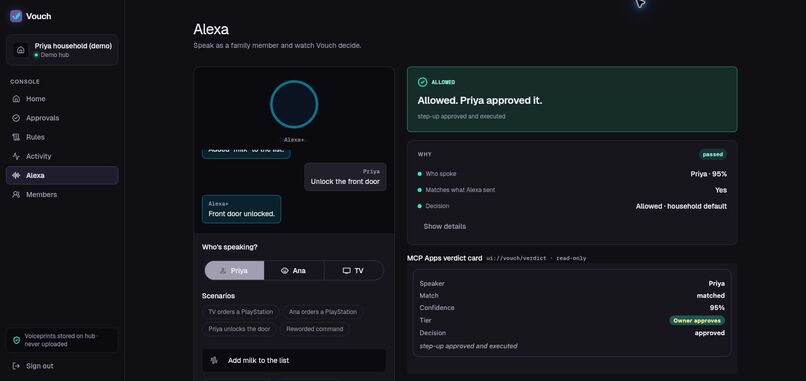
Task: Click the Unlock the front door message
Action: click(345, 177)
